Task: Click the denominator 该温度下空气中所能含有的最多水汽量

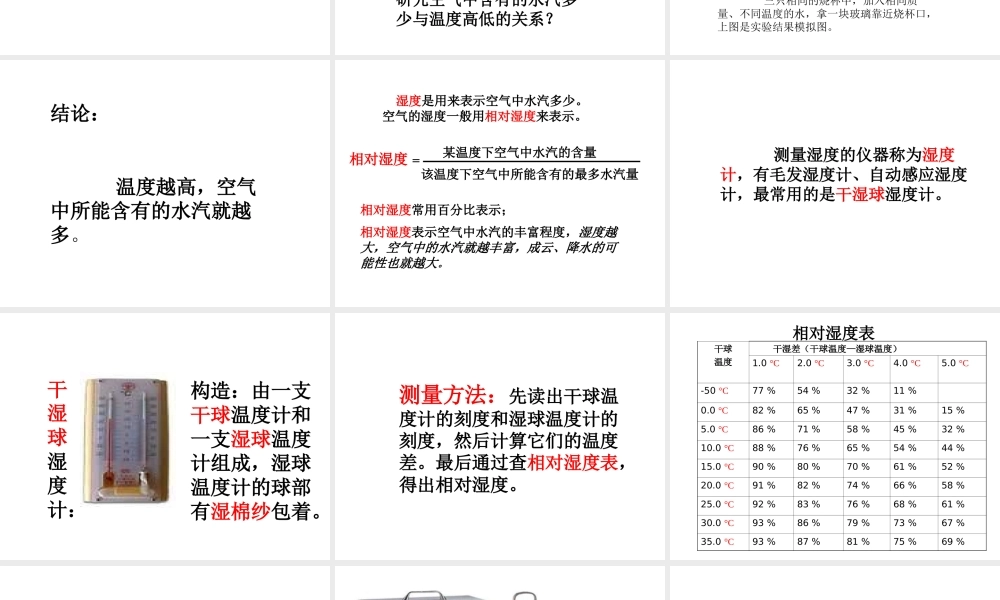Action: click(x=530, y=174)
